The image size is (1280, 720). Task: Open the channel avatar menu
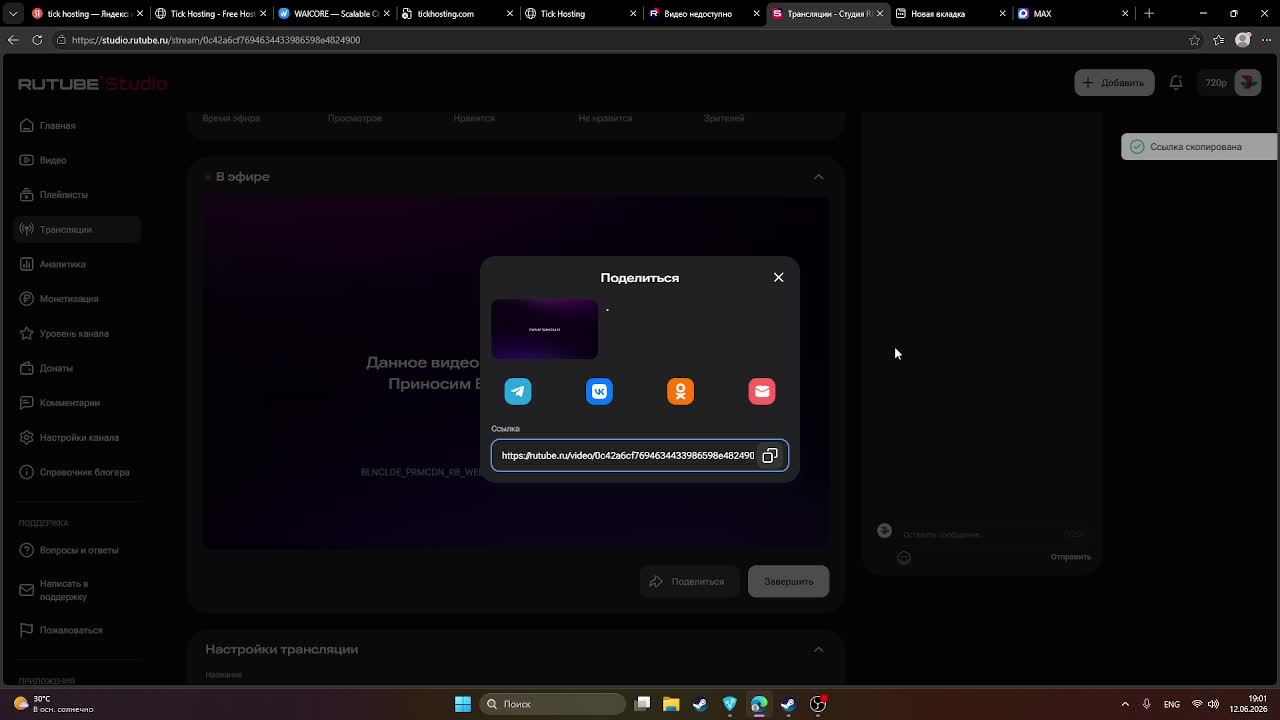pyautogui.click(x=1248, y=83)
